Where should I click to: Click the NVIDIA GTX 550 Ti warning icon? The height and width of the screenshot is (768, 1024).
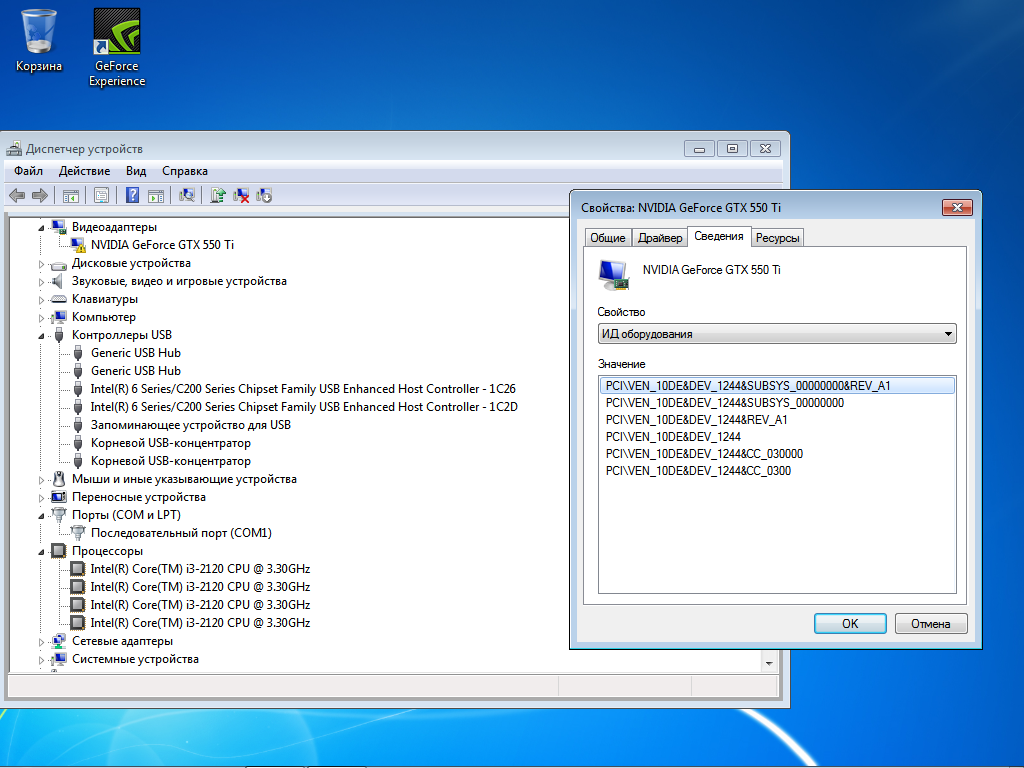tap(78, 245)
